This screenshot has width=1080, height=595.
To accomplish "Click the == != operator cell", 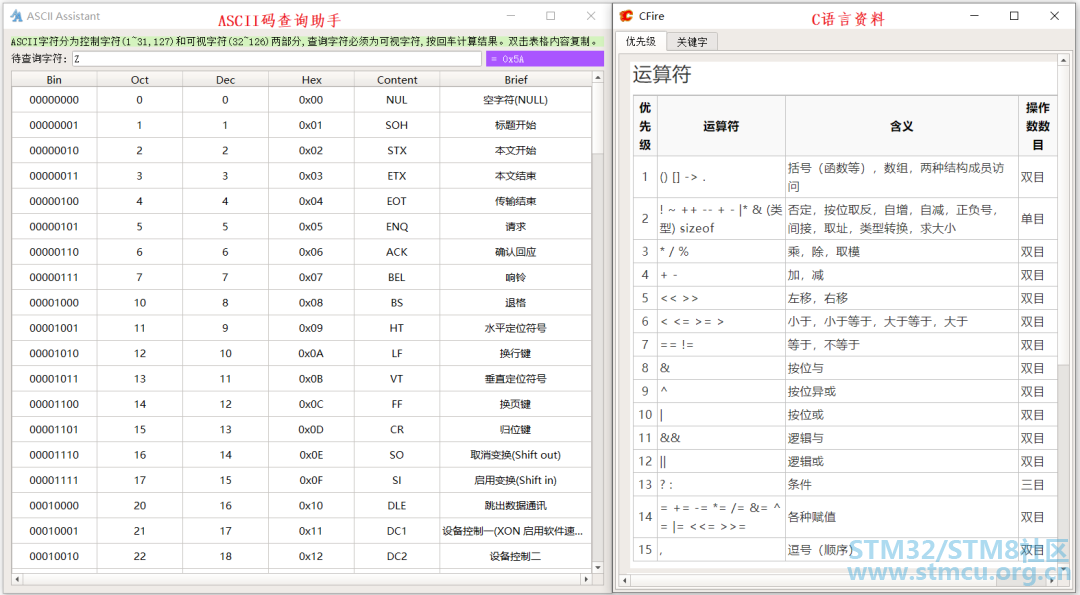I will (721, 345).
